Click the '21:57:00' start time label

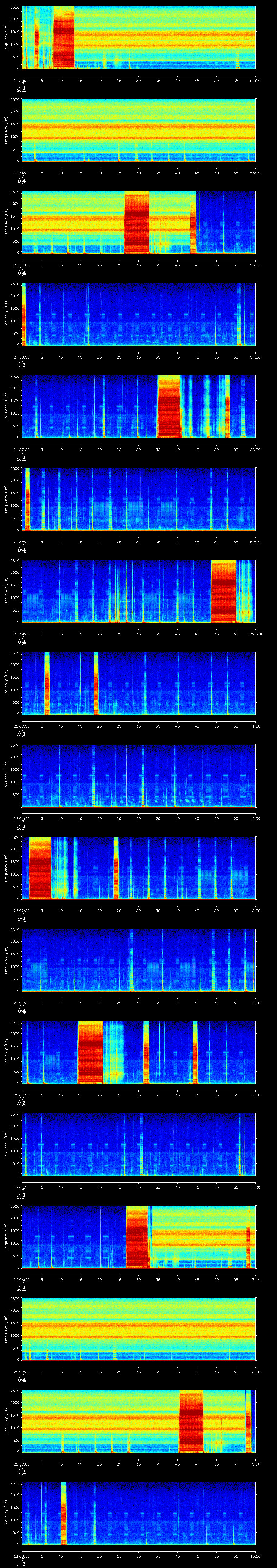(x=22, y=449)
